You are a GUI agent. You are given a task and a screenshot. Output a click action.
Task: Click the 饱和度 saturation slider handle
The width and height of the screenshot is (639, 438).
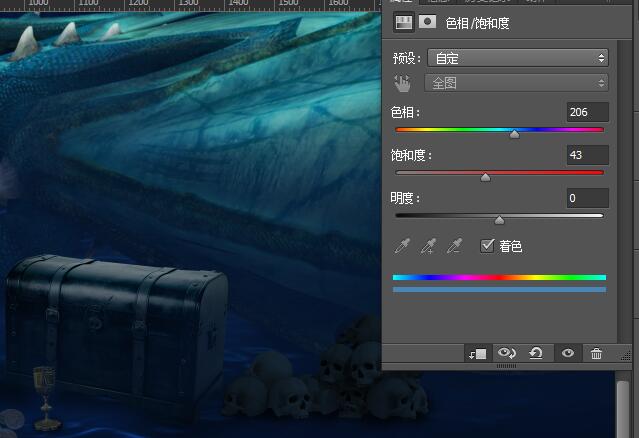point(485,177)
